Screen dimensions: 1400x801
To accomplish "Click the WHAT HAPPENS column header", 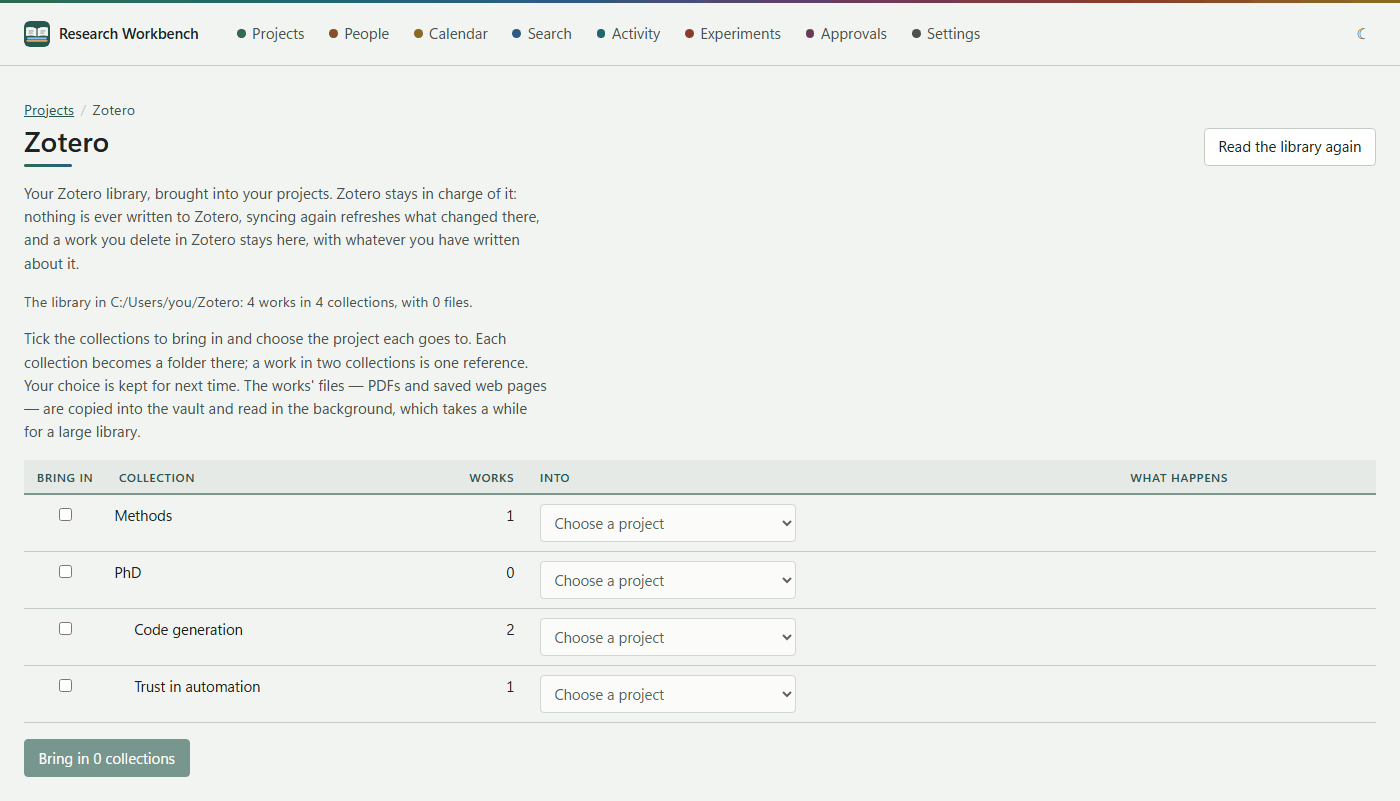I will [1179, 478].
